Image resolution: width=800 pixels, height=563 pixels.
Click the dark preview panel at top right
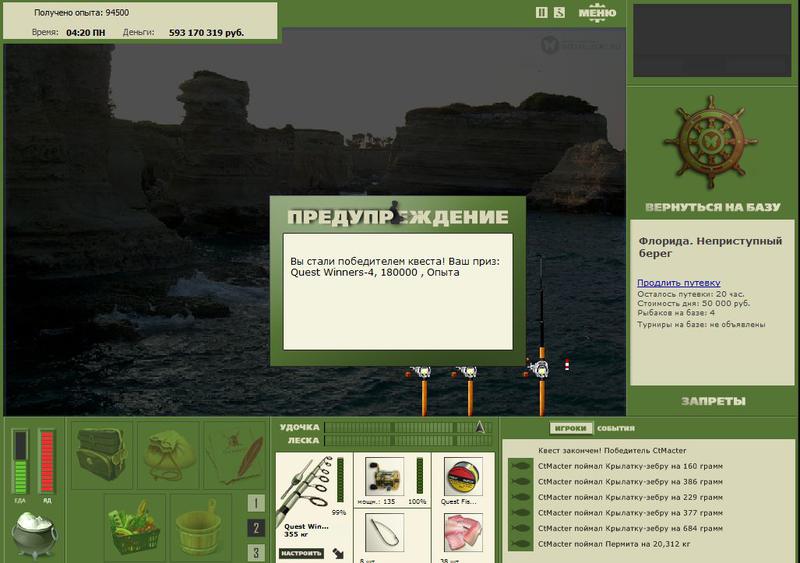712,40
